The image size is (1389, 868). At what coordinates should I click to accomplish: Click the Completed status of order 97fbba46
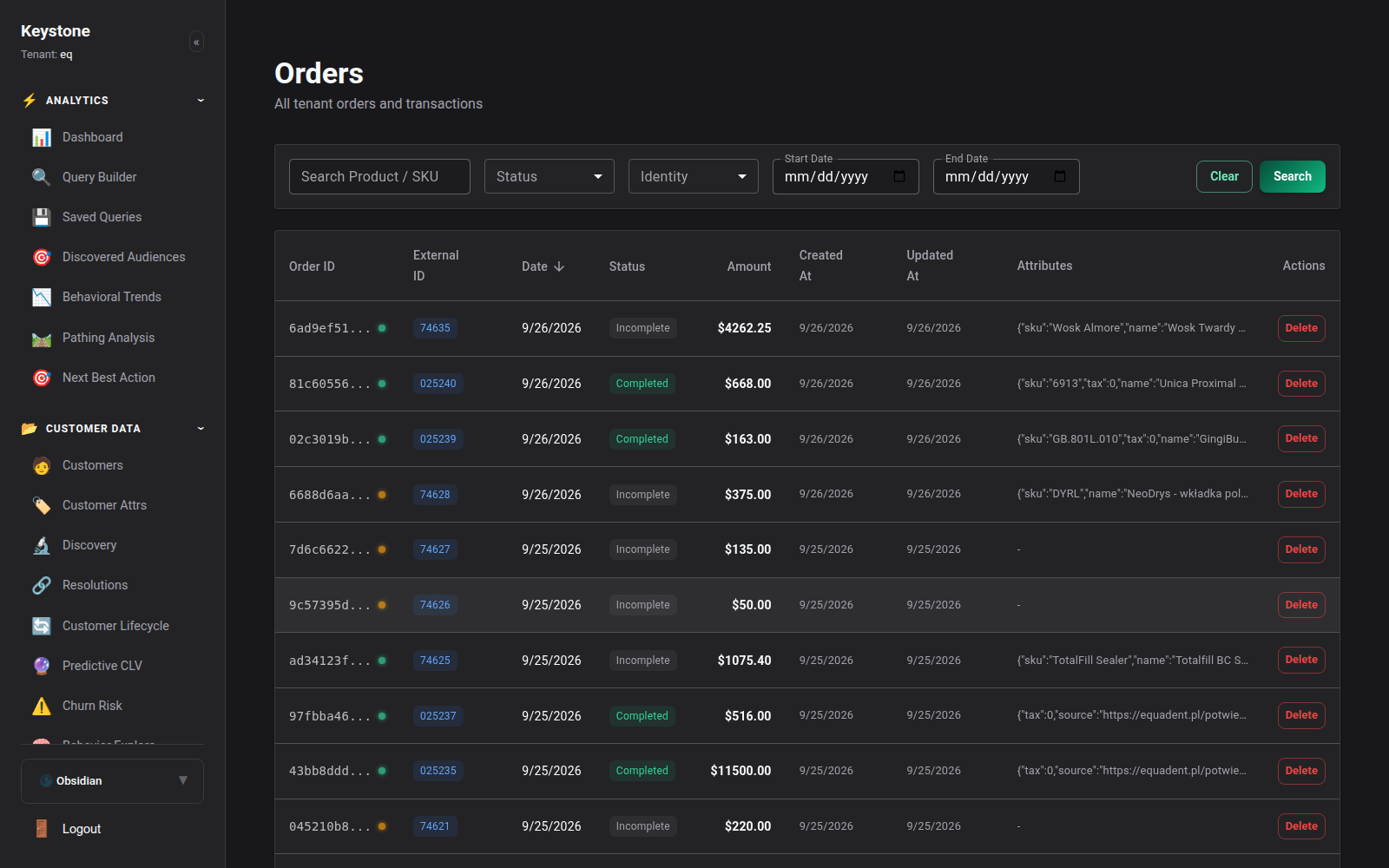pyautogui.click(x=642, y=716)
